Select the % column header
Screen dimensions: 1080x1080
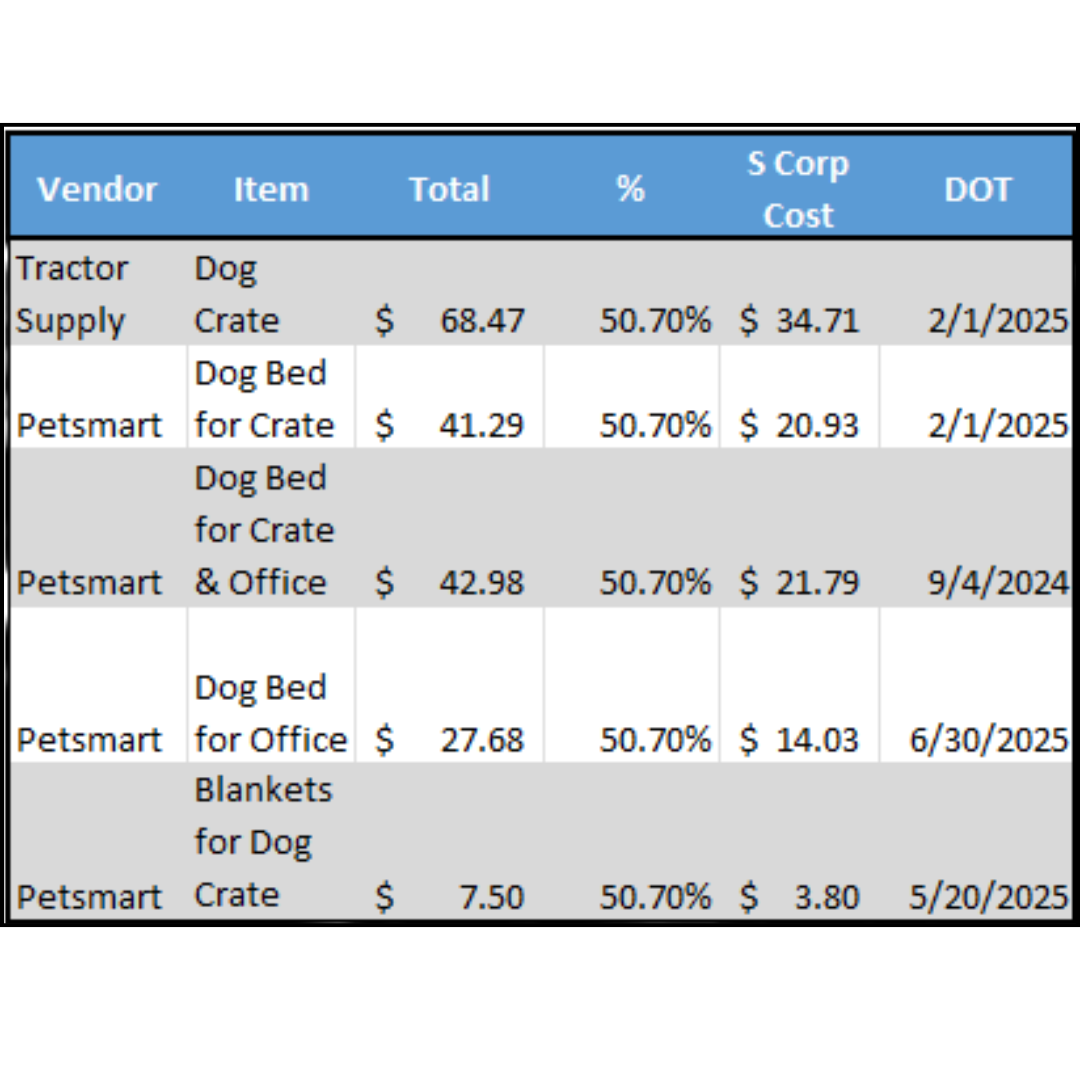[x=631, y=190]
